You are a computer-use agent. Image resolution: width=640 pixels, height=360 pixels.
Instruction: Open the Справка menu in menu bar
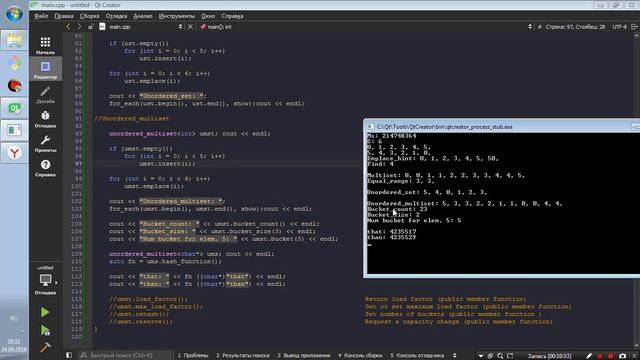click(232, 16)
